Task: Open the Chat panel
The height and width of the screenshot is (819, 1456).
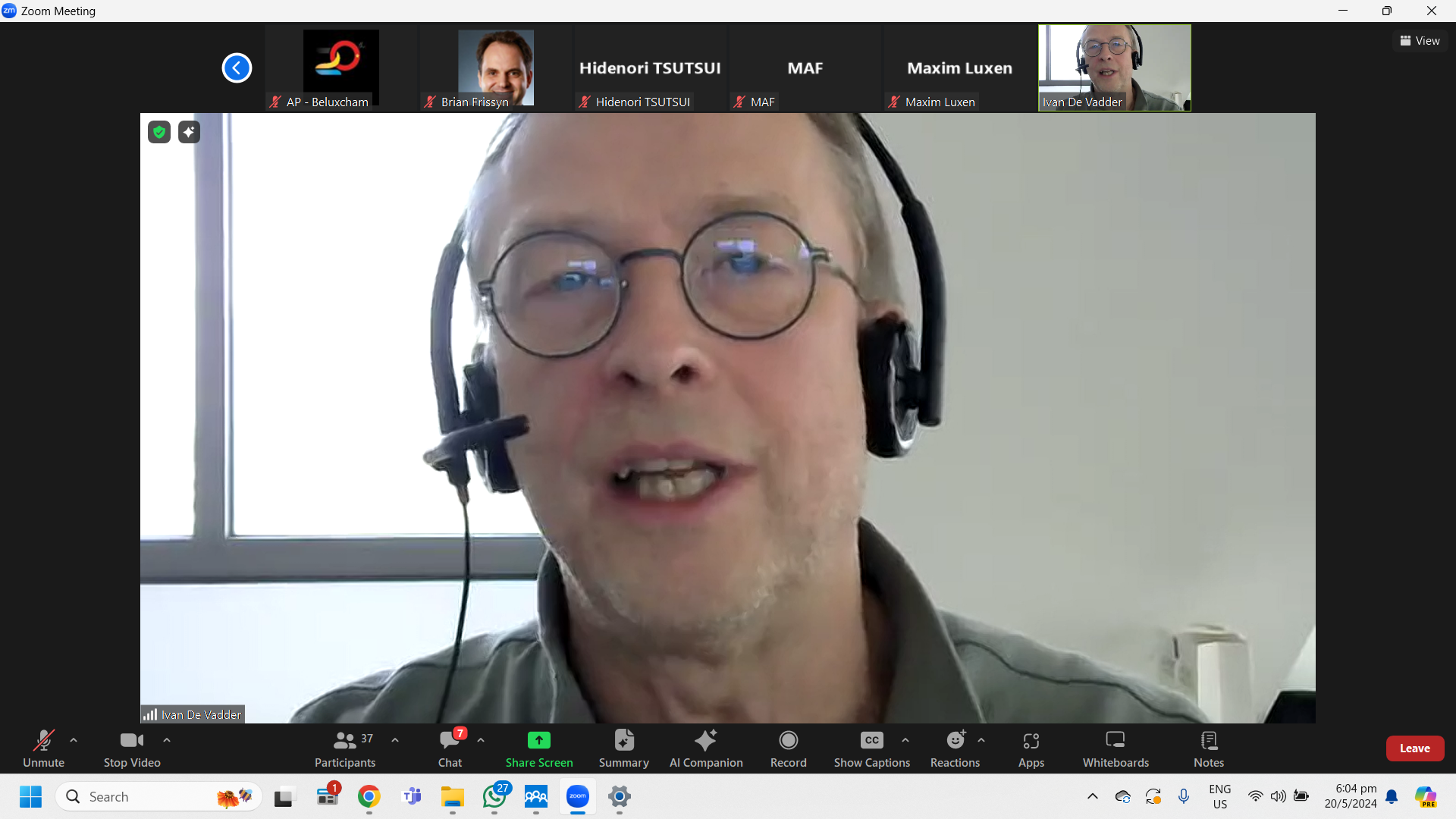Action: pyautogui.click(x=450, y=748)
